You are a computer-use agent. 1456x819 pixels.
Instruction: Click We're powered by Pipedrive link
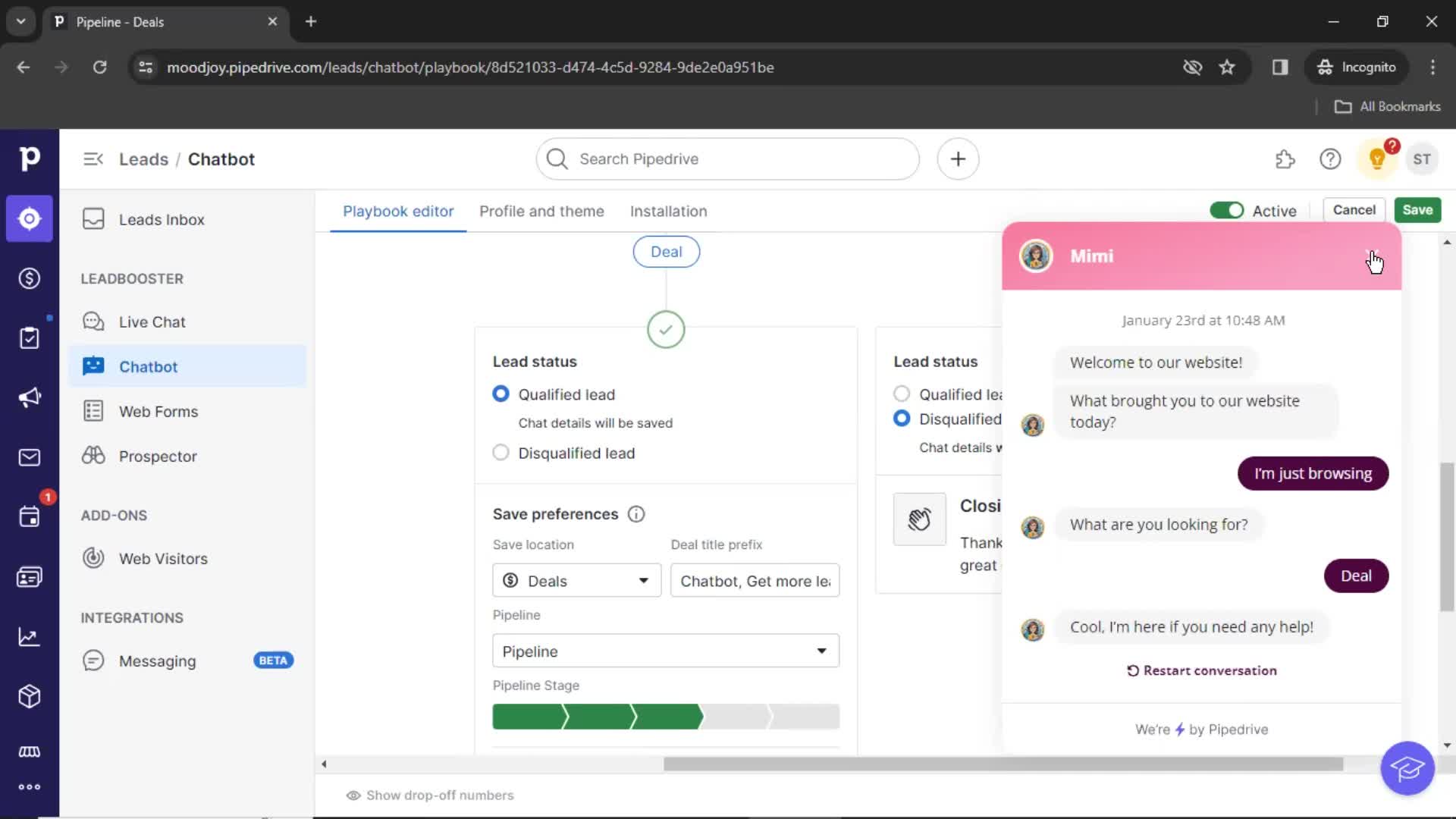point(1201,730)
